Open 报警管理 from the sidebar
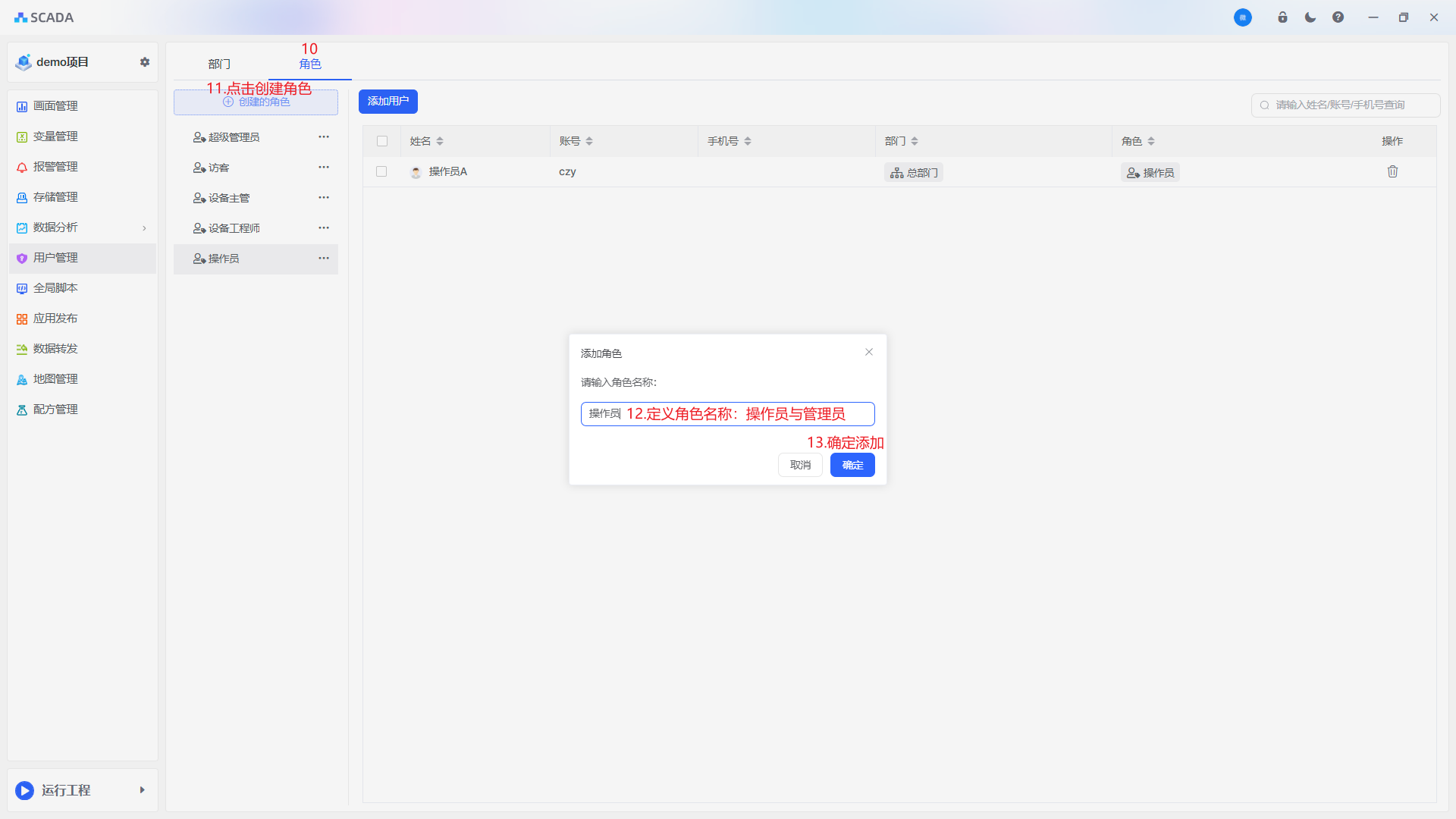 point(55,167)
